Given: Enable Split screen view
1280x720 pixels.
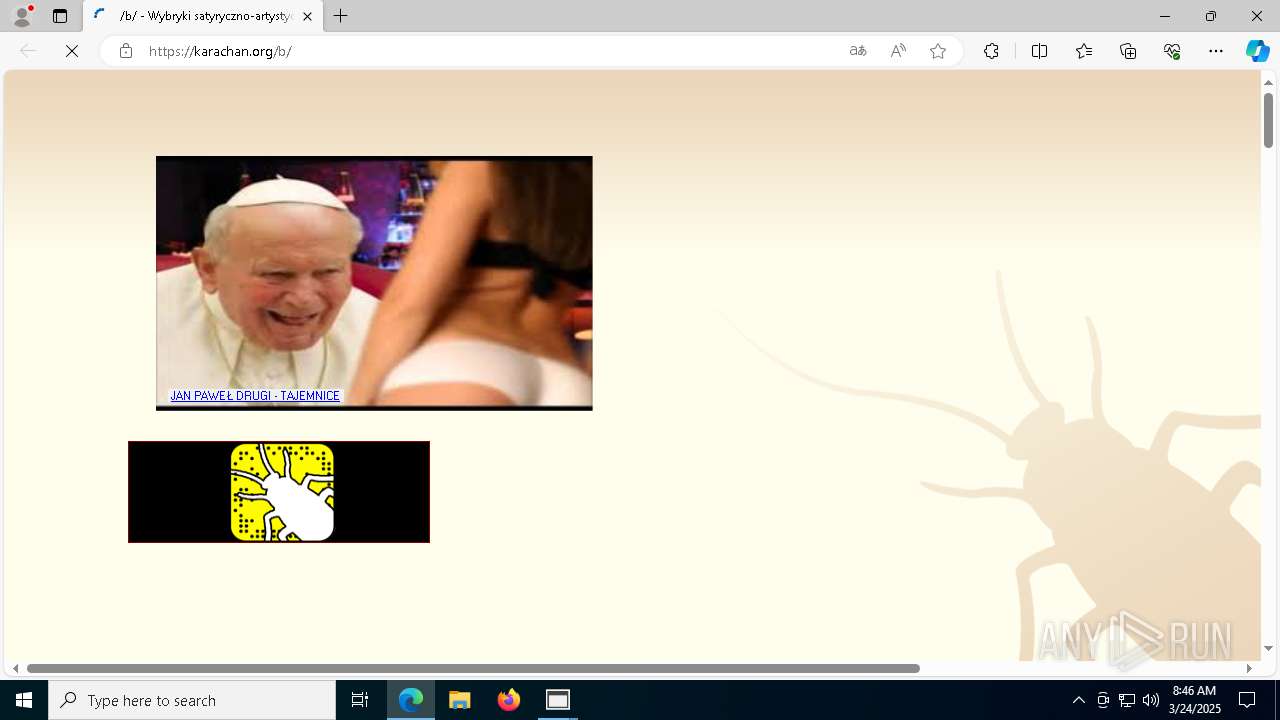Looking at the screenshot, I should (x=1040, y=51).
